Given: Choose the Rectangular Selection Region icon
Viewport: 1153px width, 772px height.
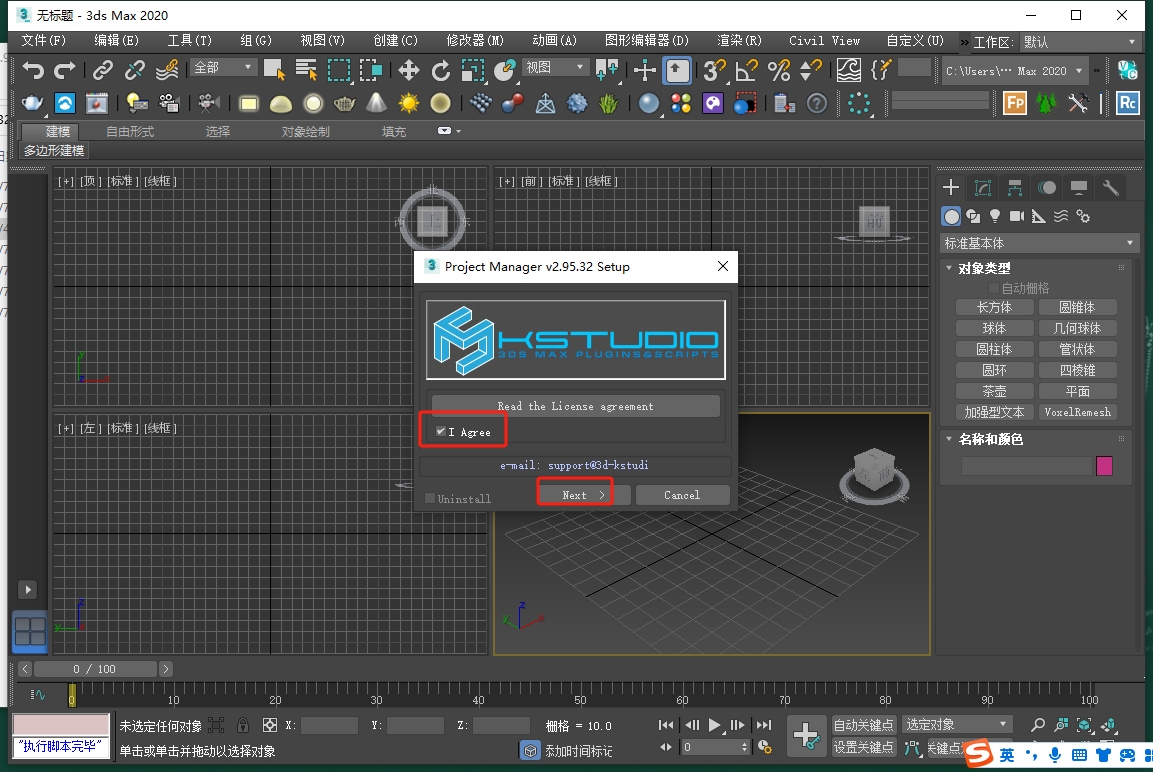Looking at the screenshot, I should point(338,71).
